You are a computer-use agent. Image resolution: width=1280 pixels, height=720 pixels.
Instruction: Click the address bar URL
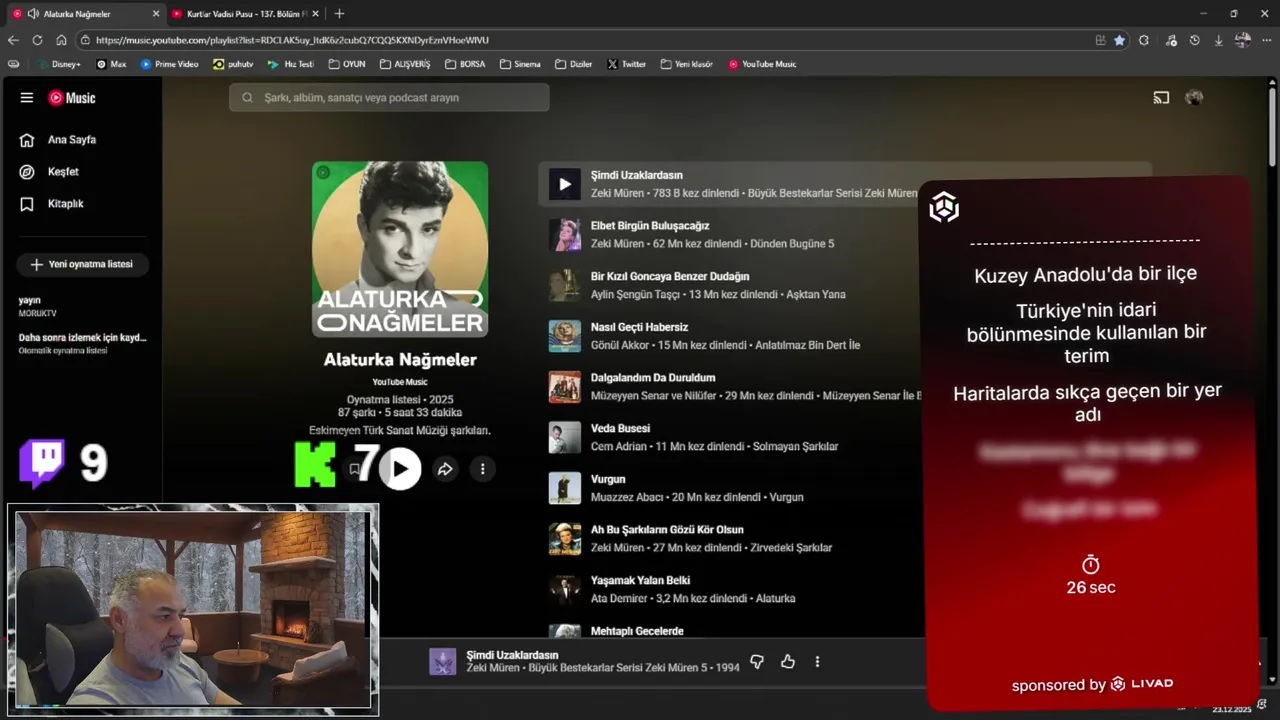pos(292,40)
